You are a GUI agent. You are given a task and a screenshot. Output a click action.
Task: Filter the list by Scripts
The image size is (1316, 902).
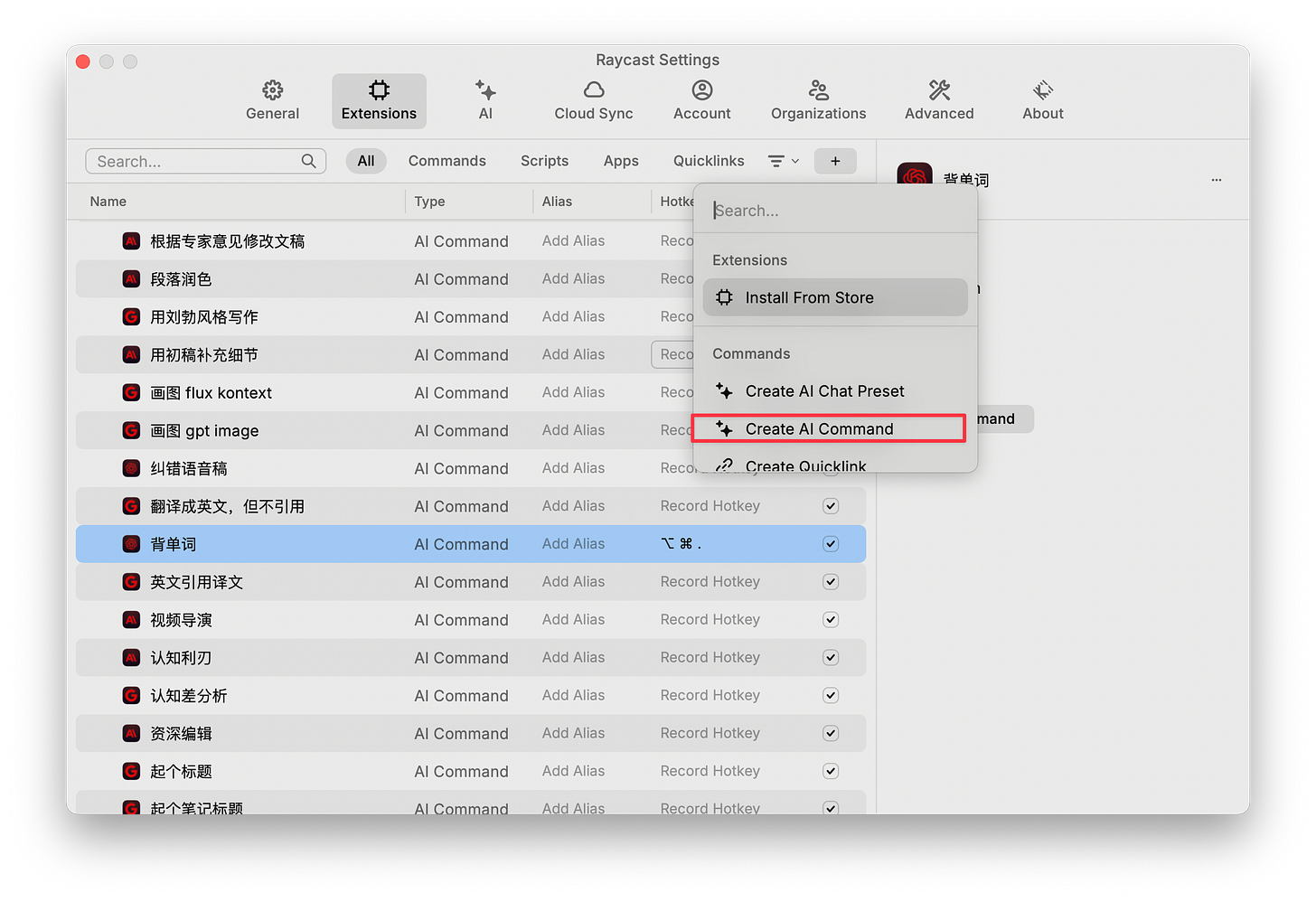[545, 161]
